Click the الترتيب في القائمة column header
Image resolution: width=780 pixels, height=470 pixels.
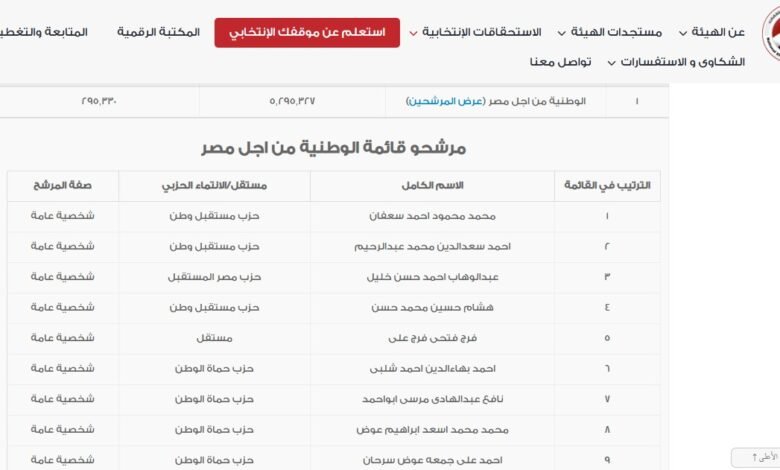click(x=607, y=186)
